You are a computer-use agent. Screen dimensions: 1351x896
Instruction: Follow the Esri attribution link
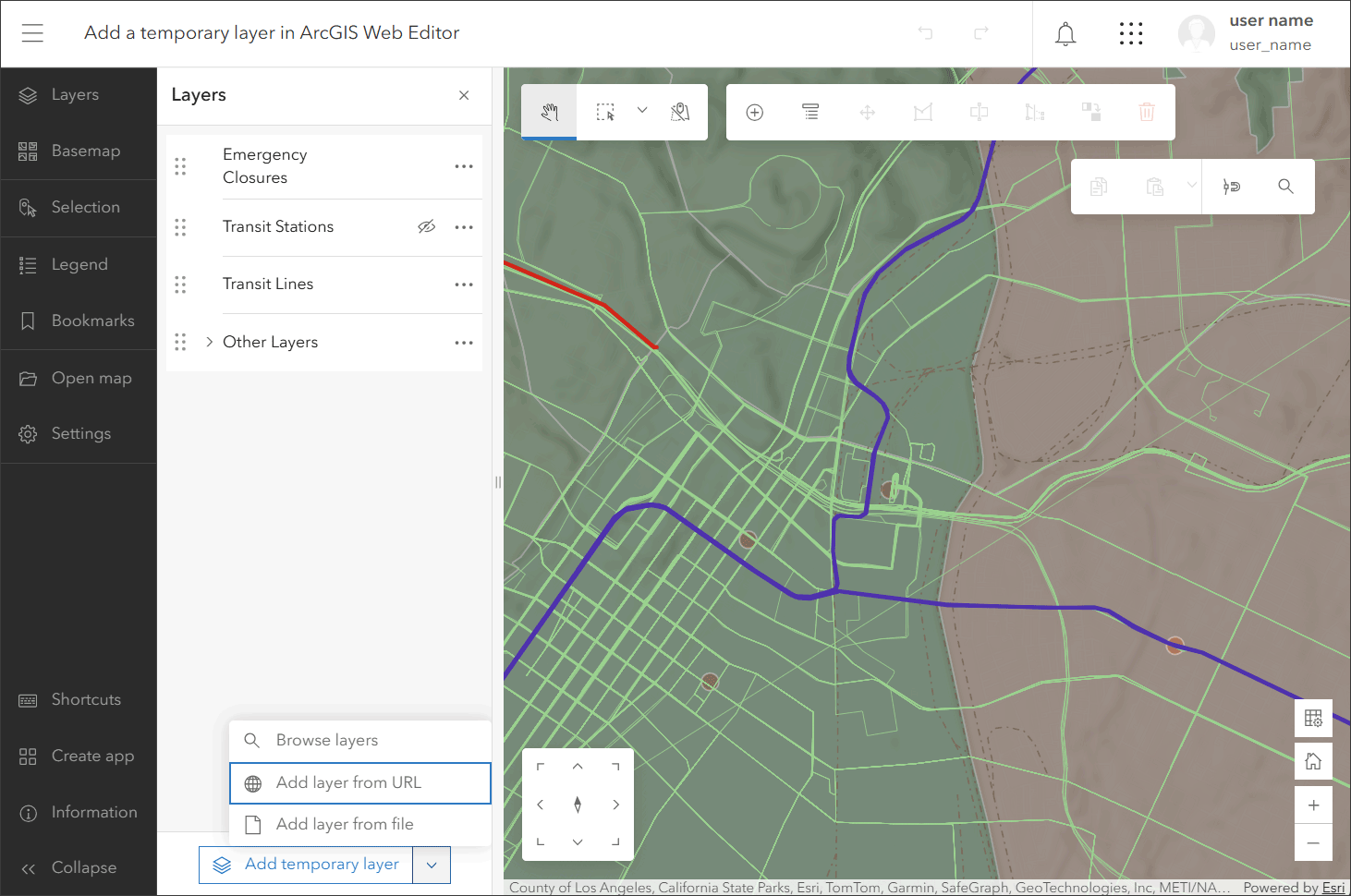click(1333, 888)
